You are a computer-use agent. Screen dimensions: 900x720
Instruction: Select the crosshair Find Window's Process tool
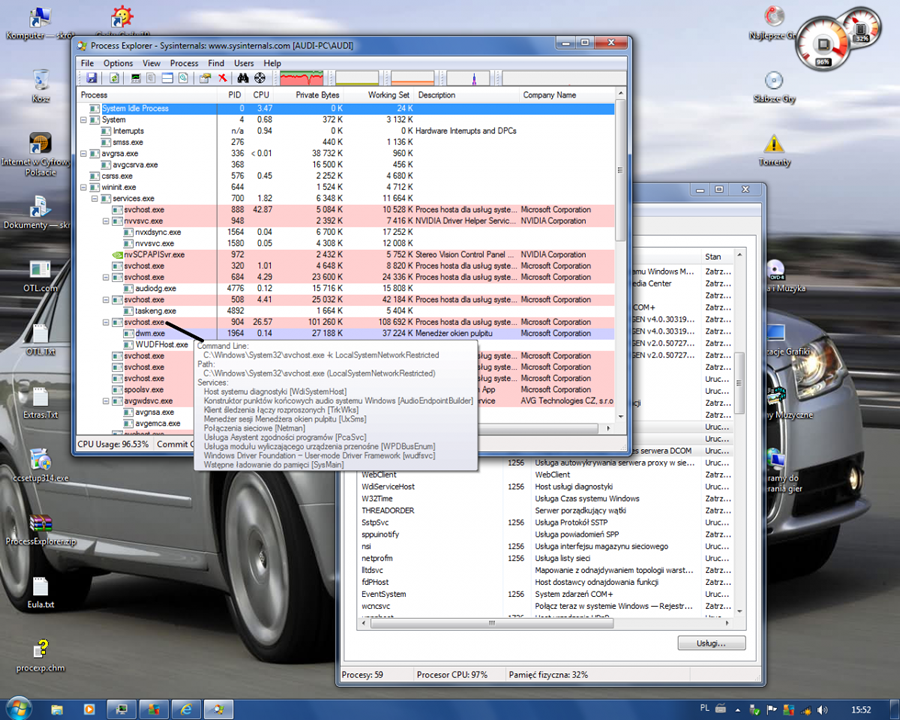click(260, 78)
